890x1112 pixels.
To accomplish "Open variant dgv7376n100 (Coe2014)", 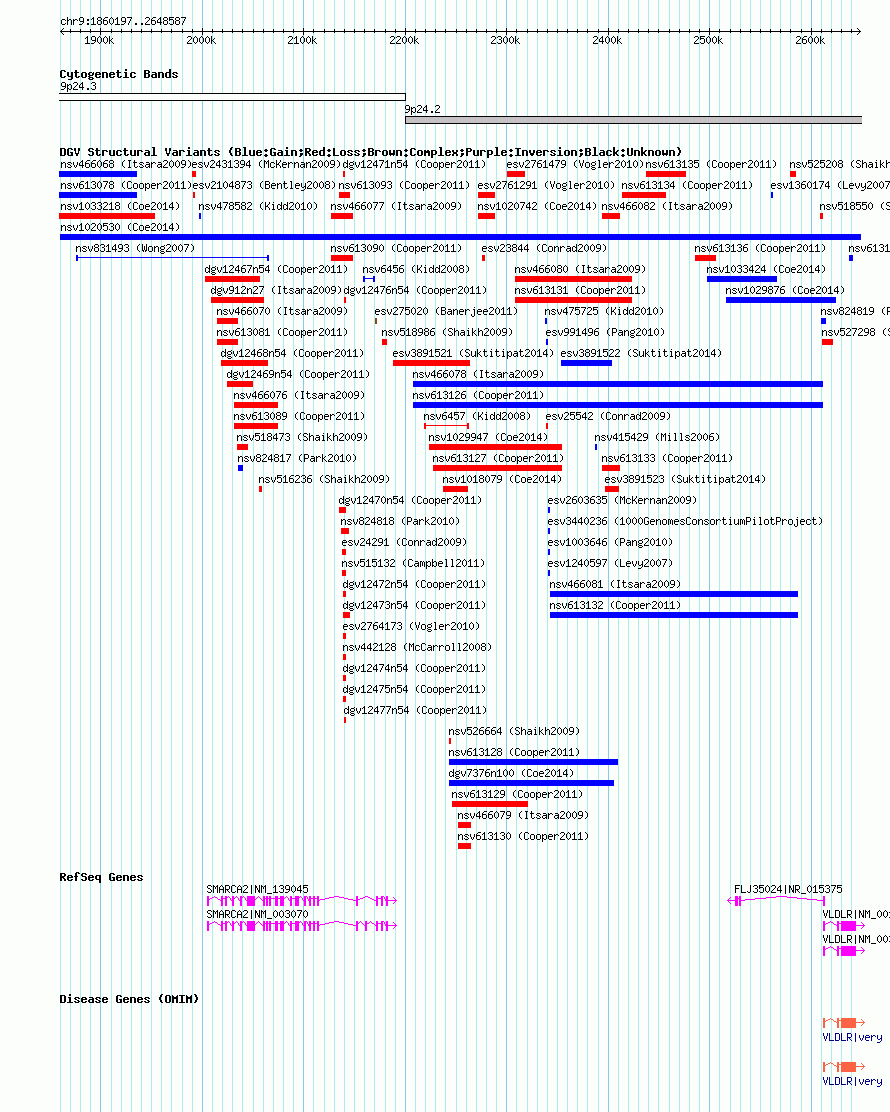I will (511, 774).
